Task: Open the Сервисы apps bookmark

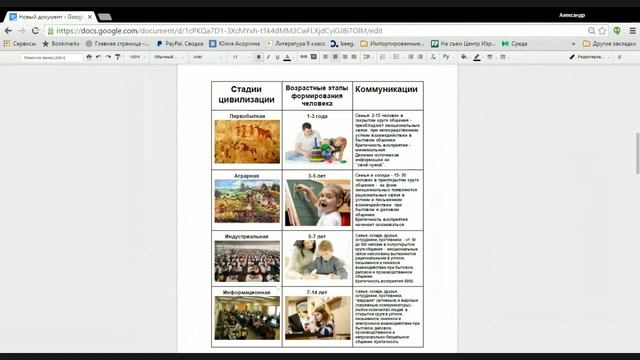Action: (x=20, y=43)
